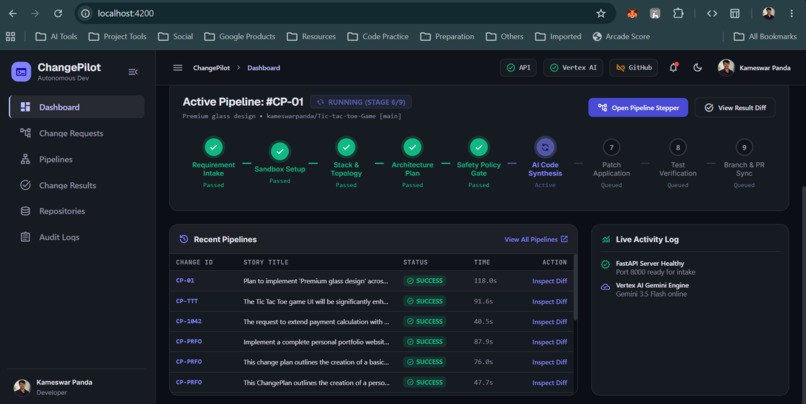Open the AI Tools bookmarks folder
Image resolution: width=806 pixels, height=404 pixels.
click(x=56, y=36)
